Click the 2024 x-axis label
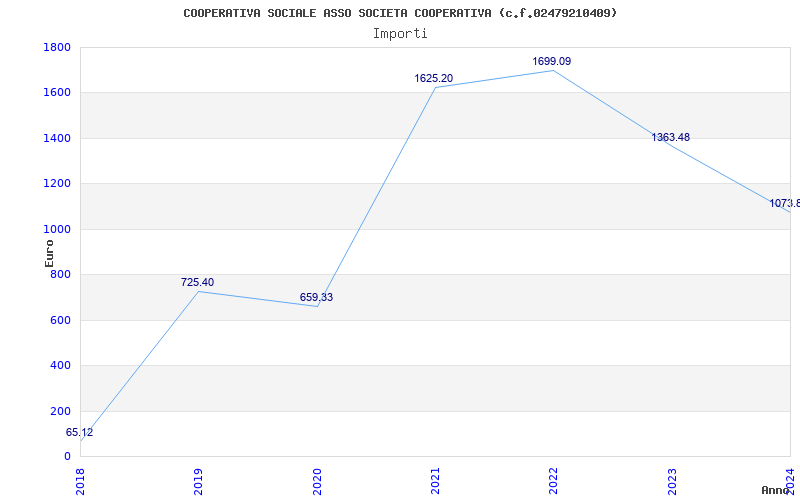Image resolution: width=800 pixels, height=500 pixels. [790, 482]
